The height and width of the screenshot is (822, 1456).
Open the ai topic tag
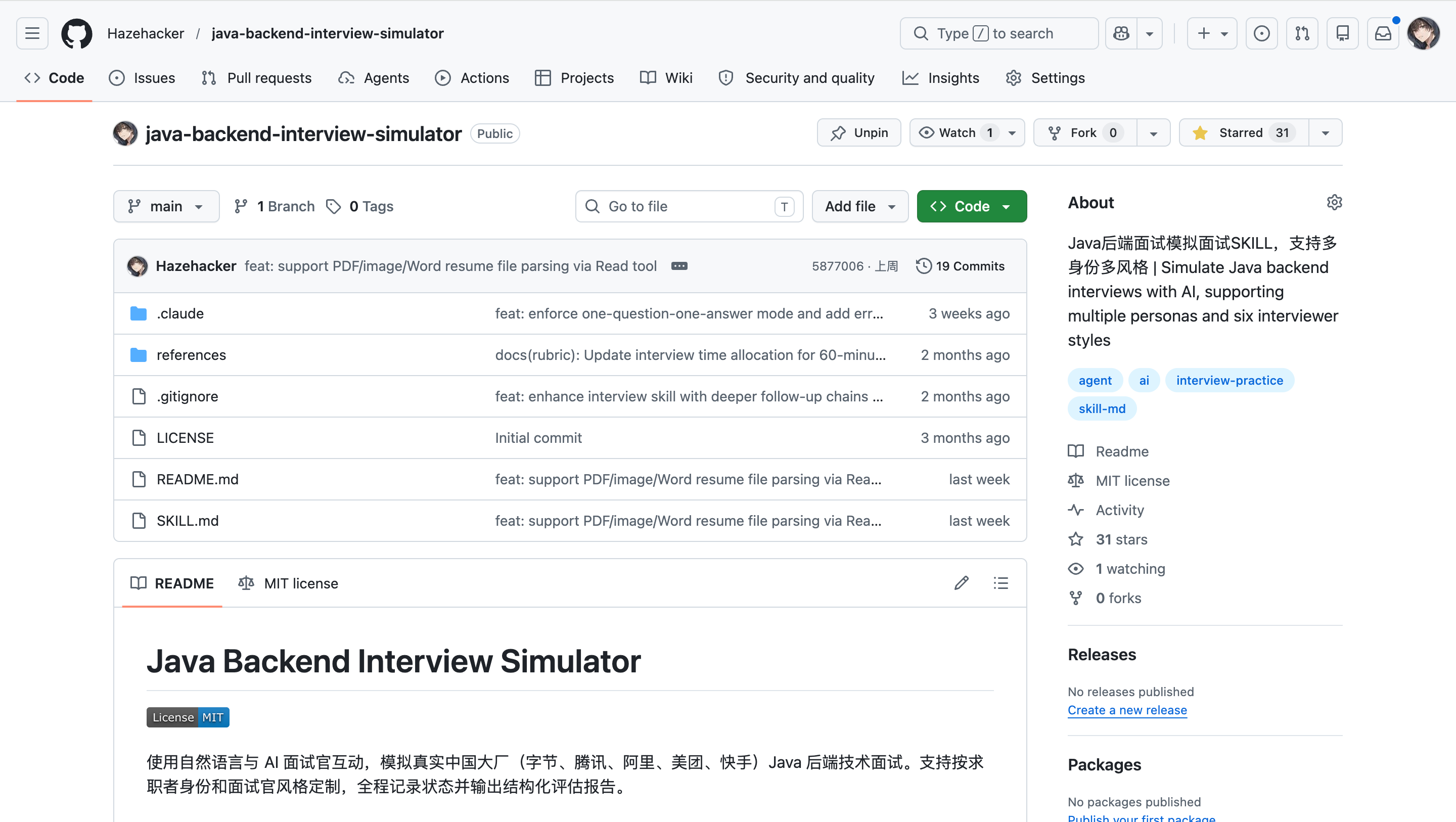pos(1144,381)
